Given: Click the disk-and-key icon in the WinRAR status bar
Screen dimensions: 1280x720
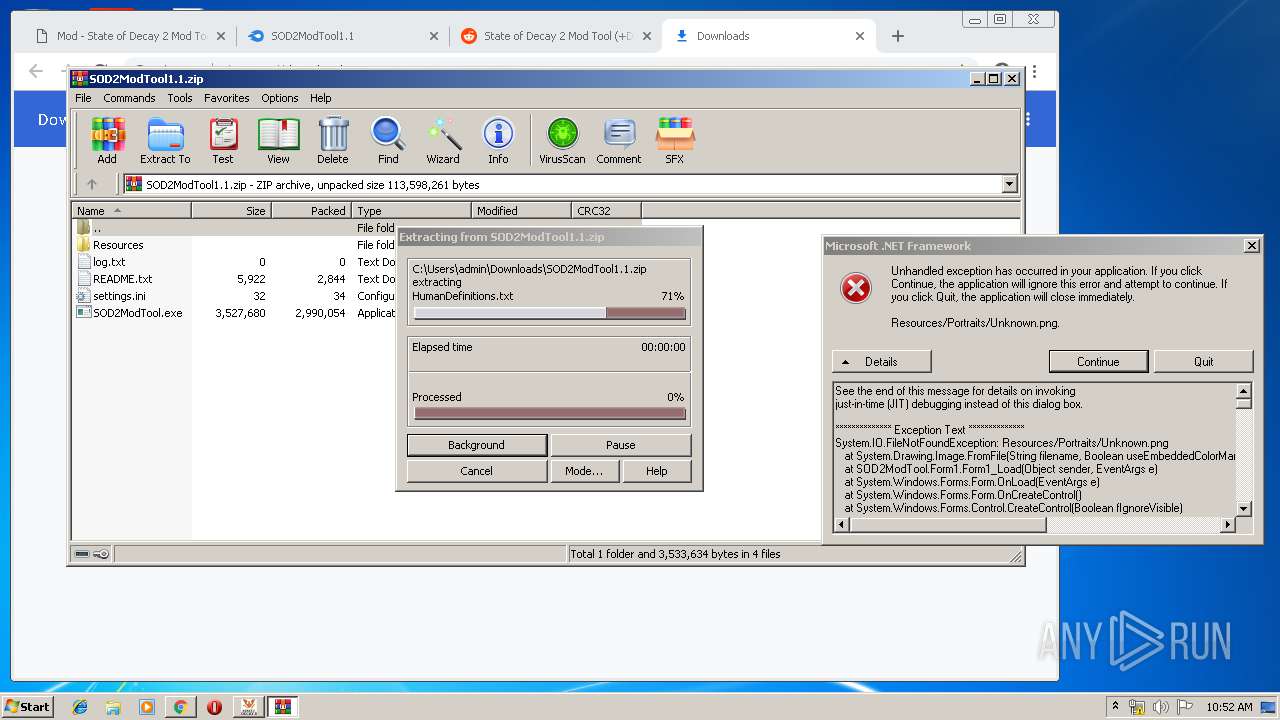Looking at the screenshot, I should (92, 554).
